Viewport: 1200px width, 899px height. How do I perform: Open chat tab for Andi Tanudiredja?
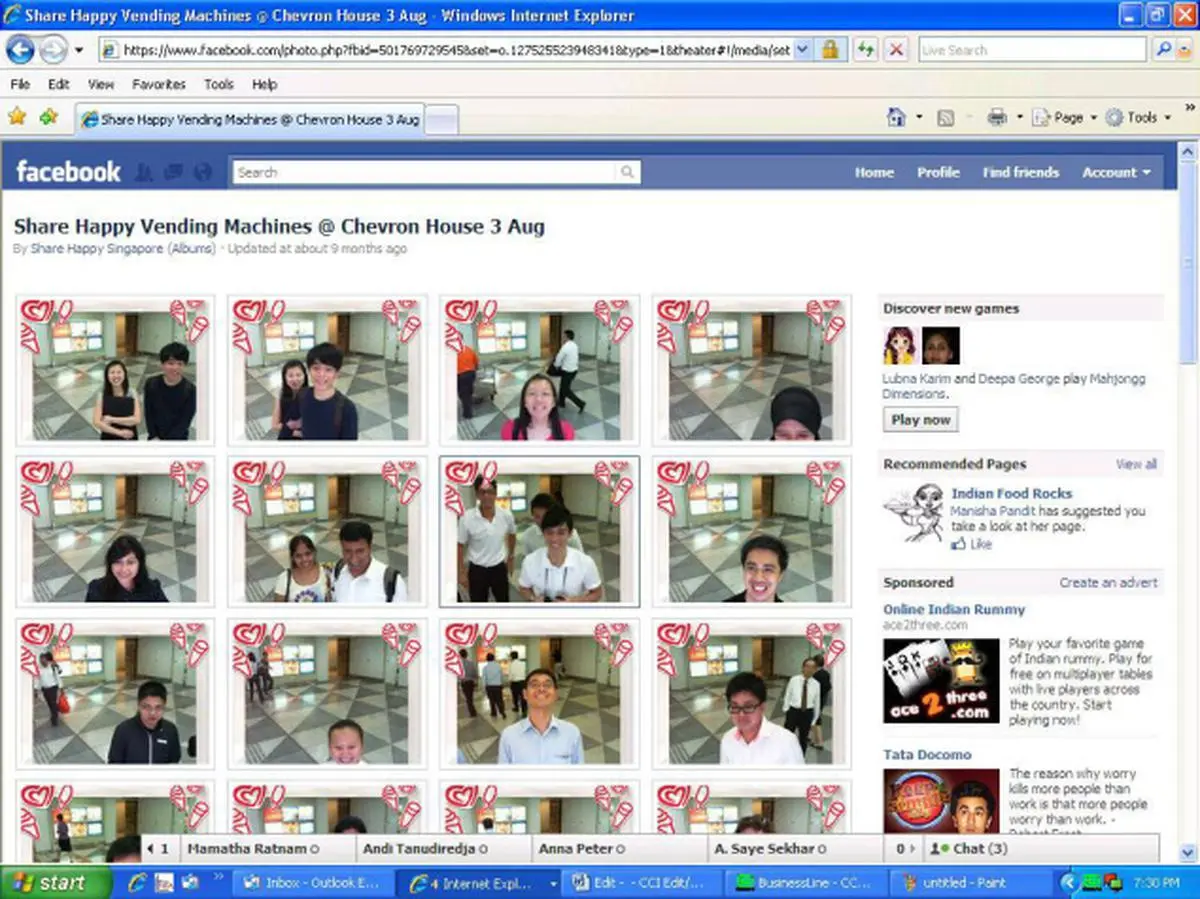point(443,848)
